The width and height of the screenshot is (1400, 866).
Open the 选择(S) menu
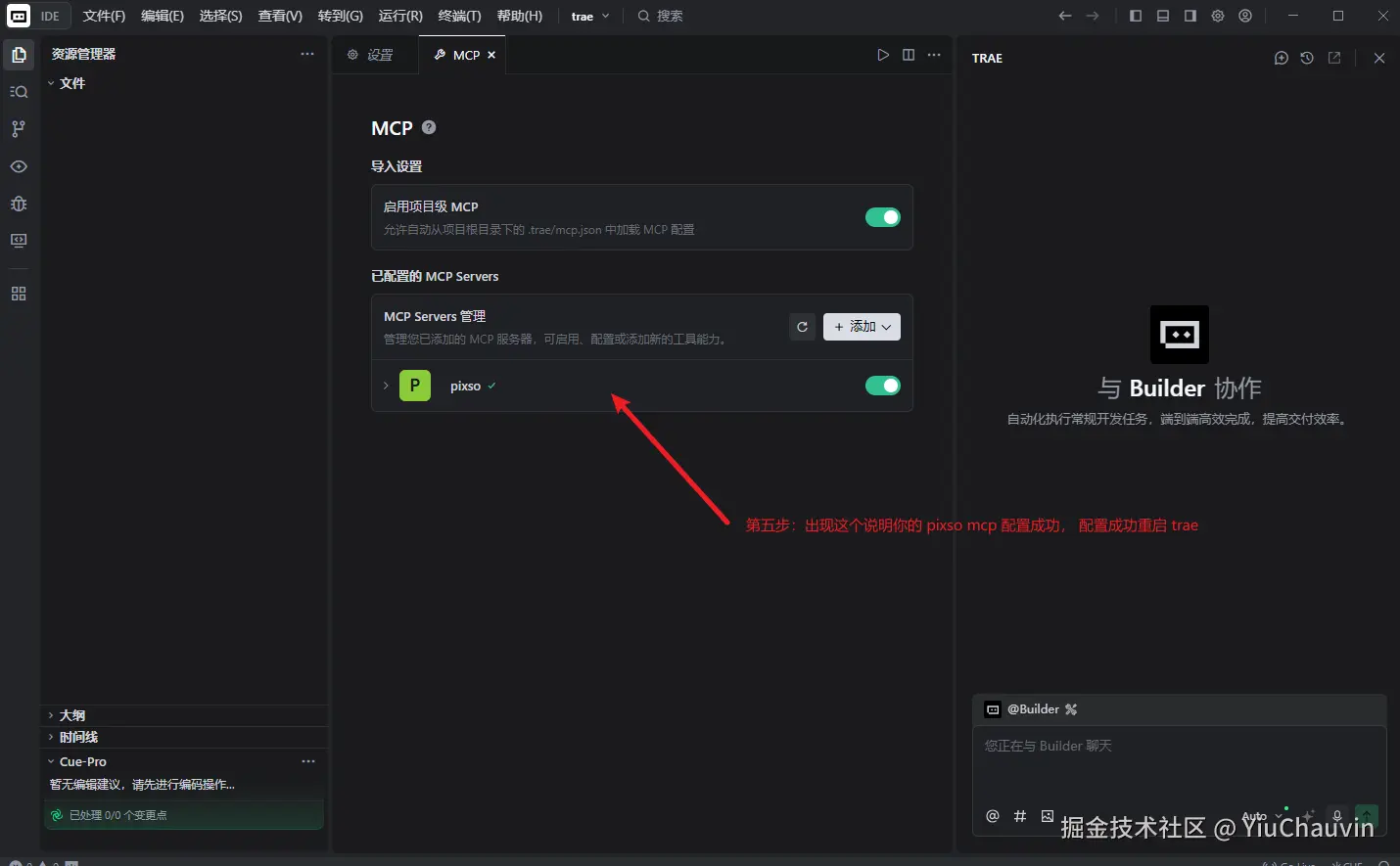click(x=220, y=16)
